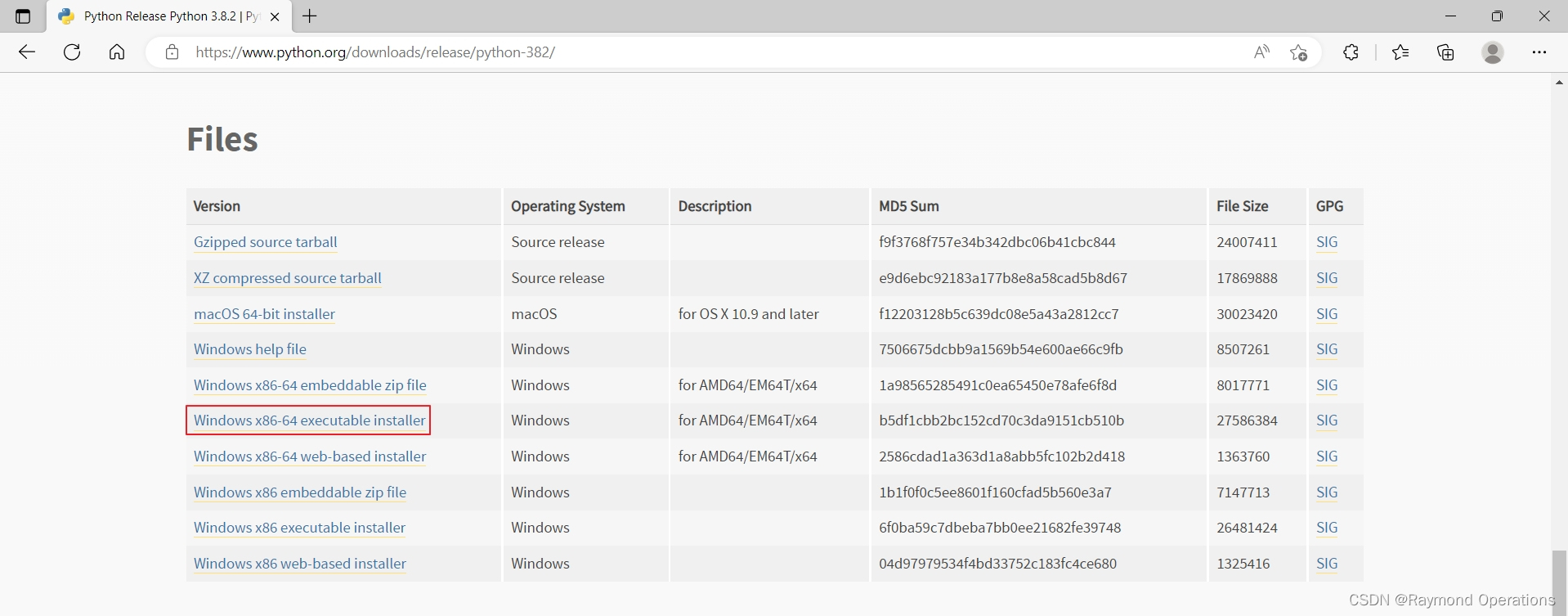Reload the page with the refresh icon

point(72,52)
